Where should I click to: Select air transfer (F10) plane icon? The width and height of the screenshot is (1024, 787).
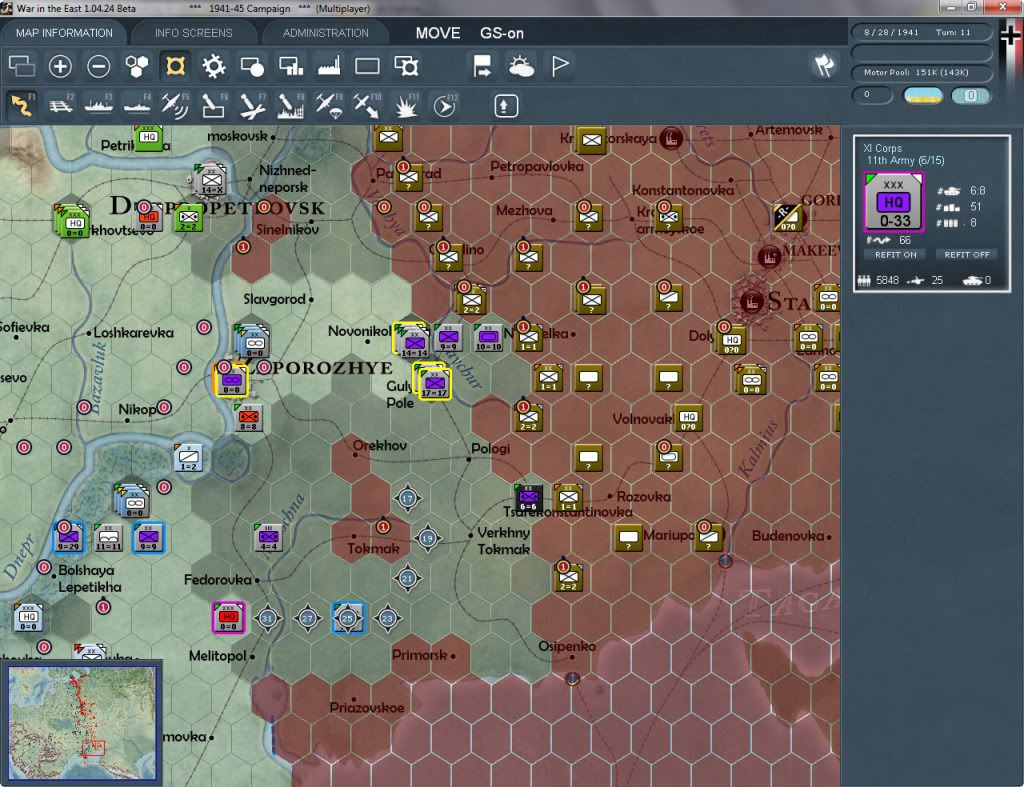(367, 105)
